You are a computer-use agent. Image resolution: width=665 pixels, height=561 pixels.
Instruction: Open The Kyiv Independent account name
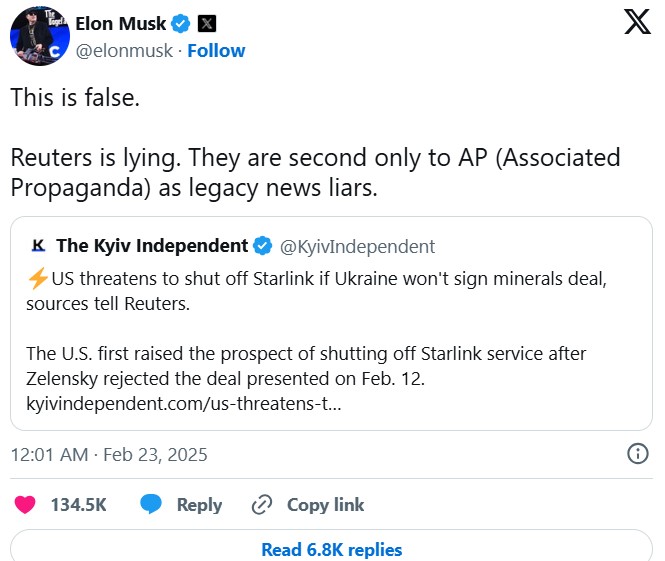[x=152, y=246]
